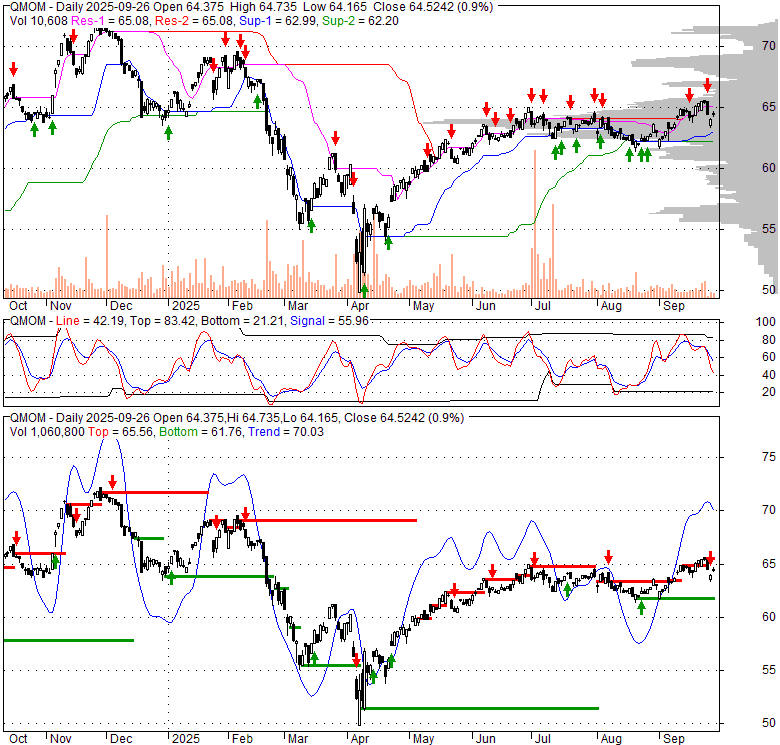Click the '55' axis value of the lower trend chart

(x=769, y=670)
